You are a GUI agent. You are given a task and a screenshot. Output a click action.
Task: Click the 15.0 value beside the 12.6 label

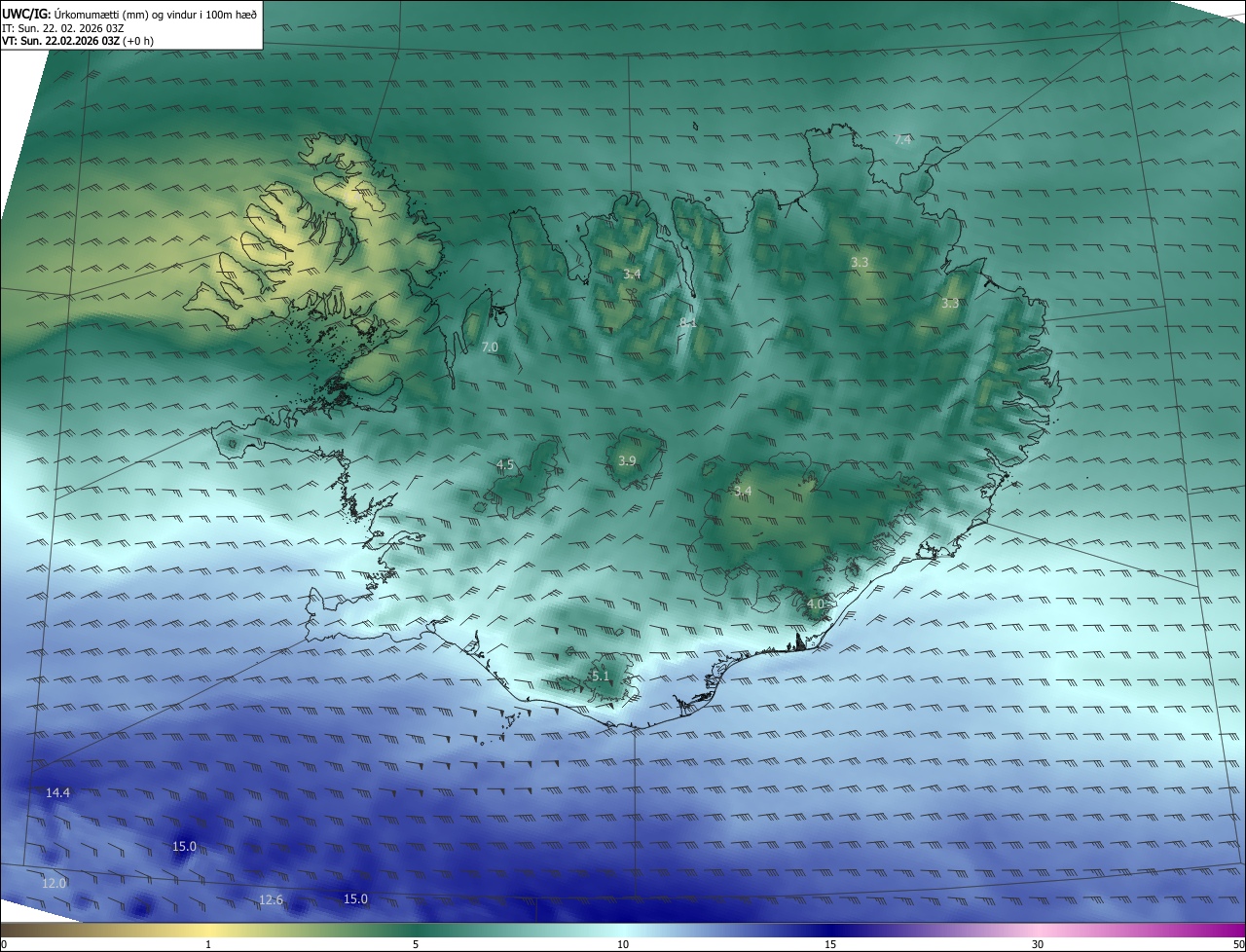356,898
